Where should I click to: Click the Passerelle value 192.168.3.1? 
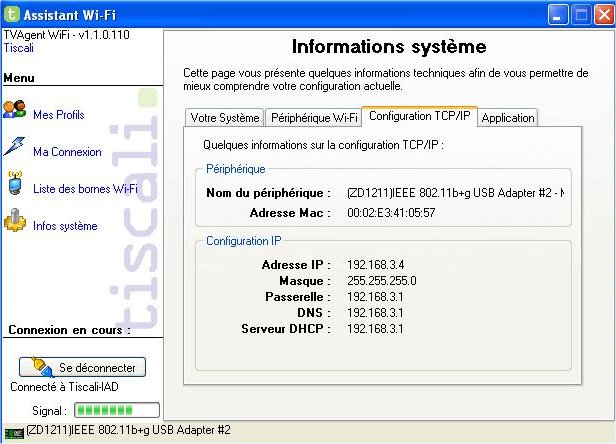click(x=375, y=297)
